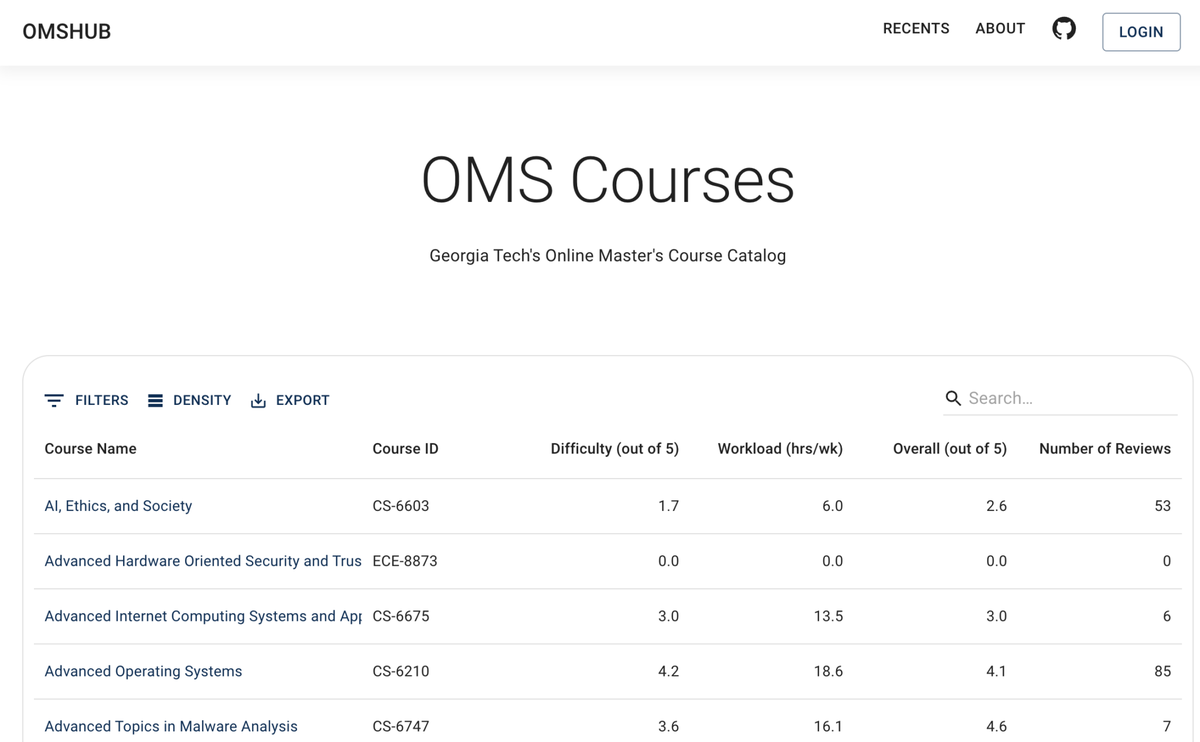Sort by Workload (hrs/wk) column
Screen dimensions: 1200x742
tap(780, 449)
